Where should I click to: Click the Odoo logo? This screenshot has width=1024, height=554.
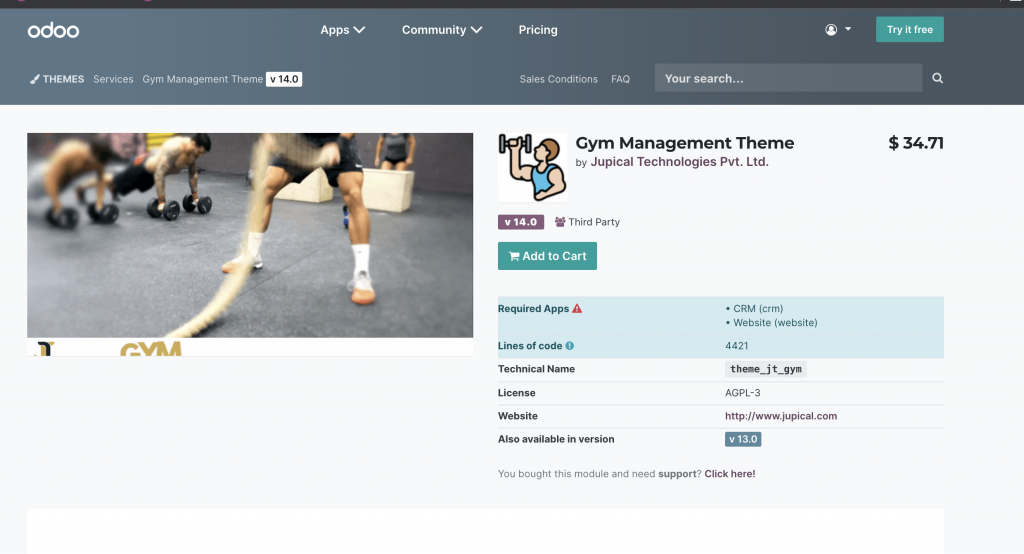click(53, 30)
